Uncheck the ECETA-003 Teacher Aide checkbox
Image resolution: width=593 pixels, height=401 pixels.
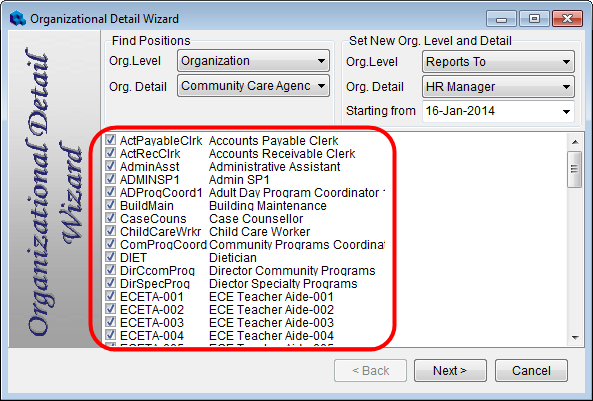pyautogui.click(x=110, y=322)
